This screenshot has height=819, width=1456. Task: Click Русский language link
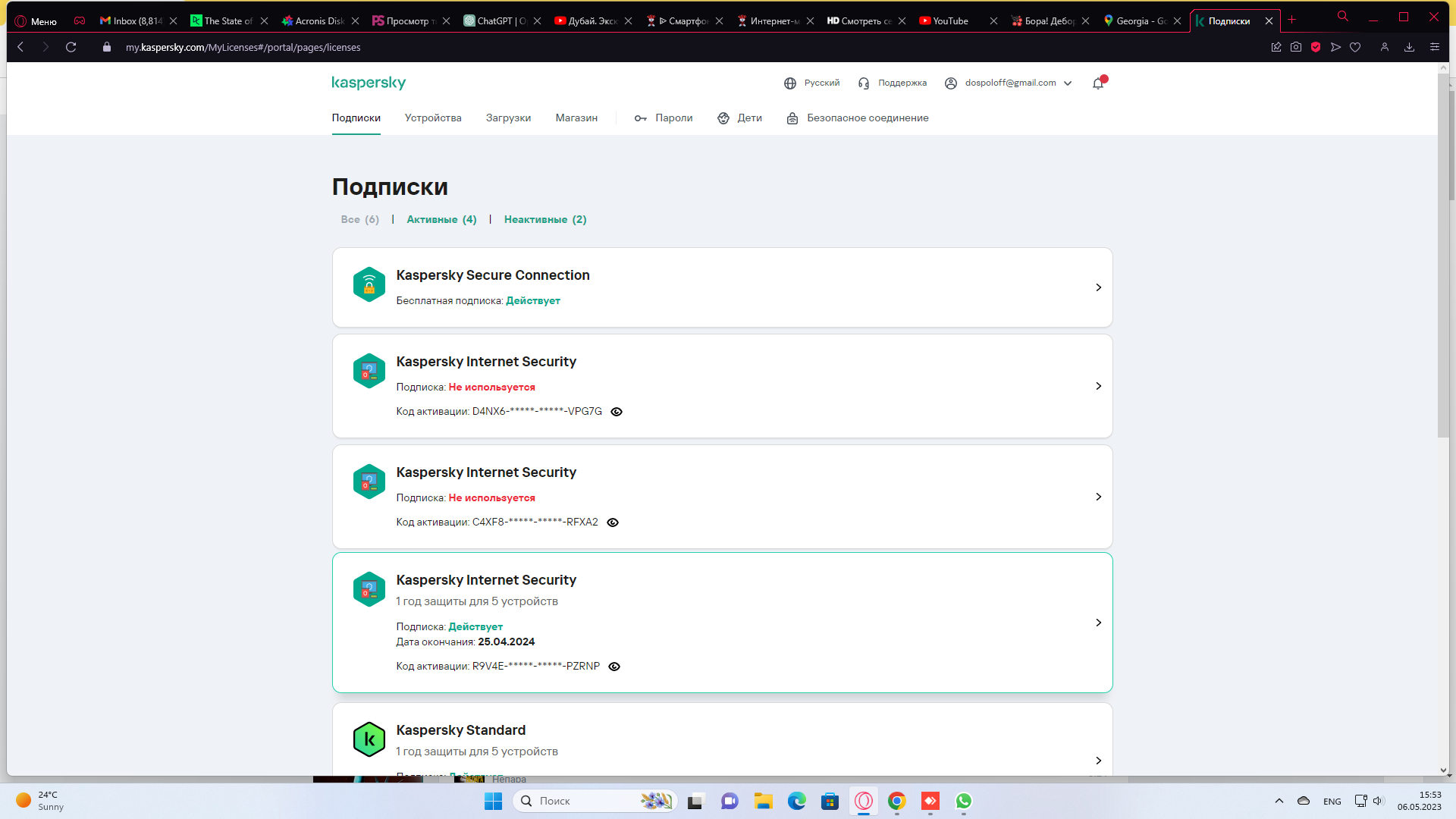(821, 83)
